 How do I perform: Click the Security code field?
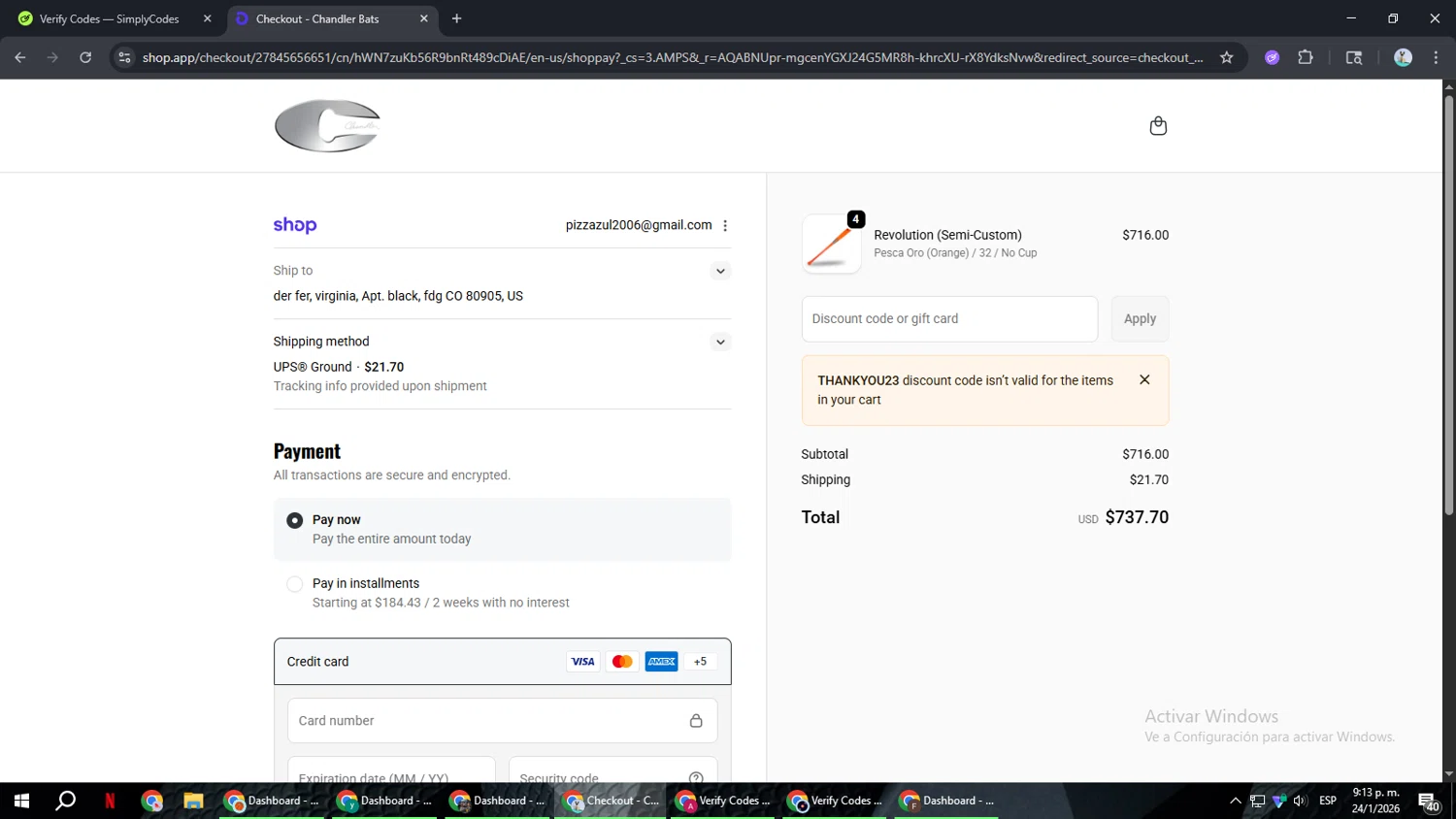[x=612, y=770]
